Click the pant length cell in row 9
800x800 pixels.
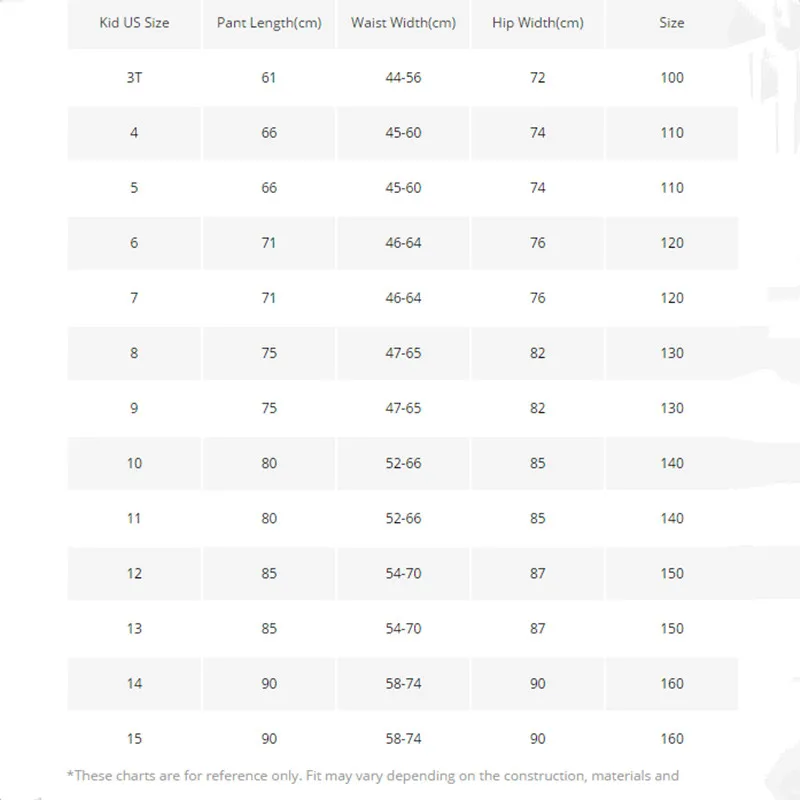(x=269, y=408)
